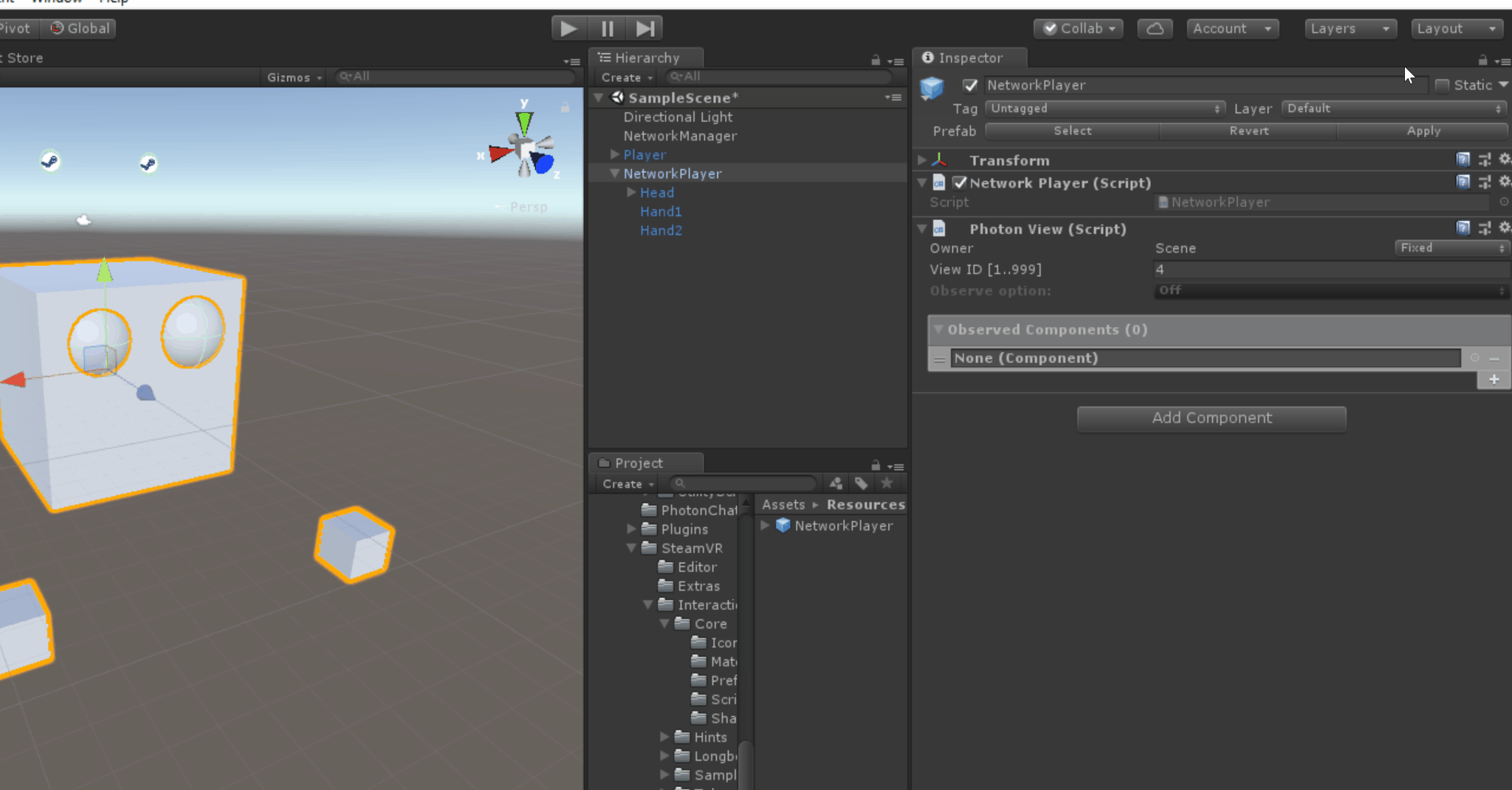Toggle the NetworkPlayer active checkbox
Image resolution: width=1512 pixels, height=790 pixels.
click(x=970, y=86)
